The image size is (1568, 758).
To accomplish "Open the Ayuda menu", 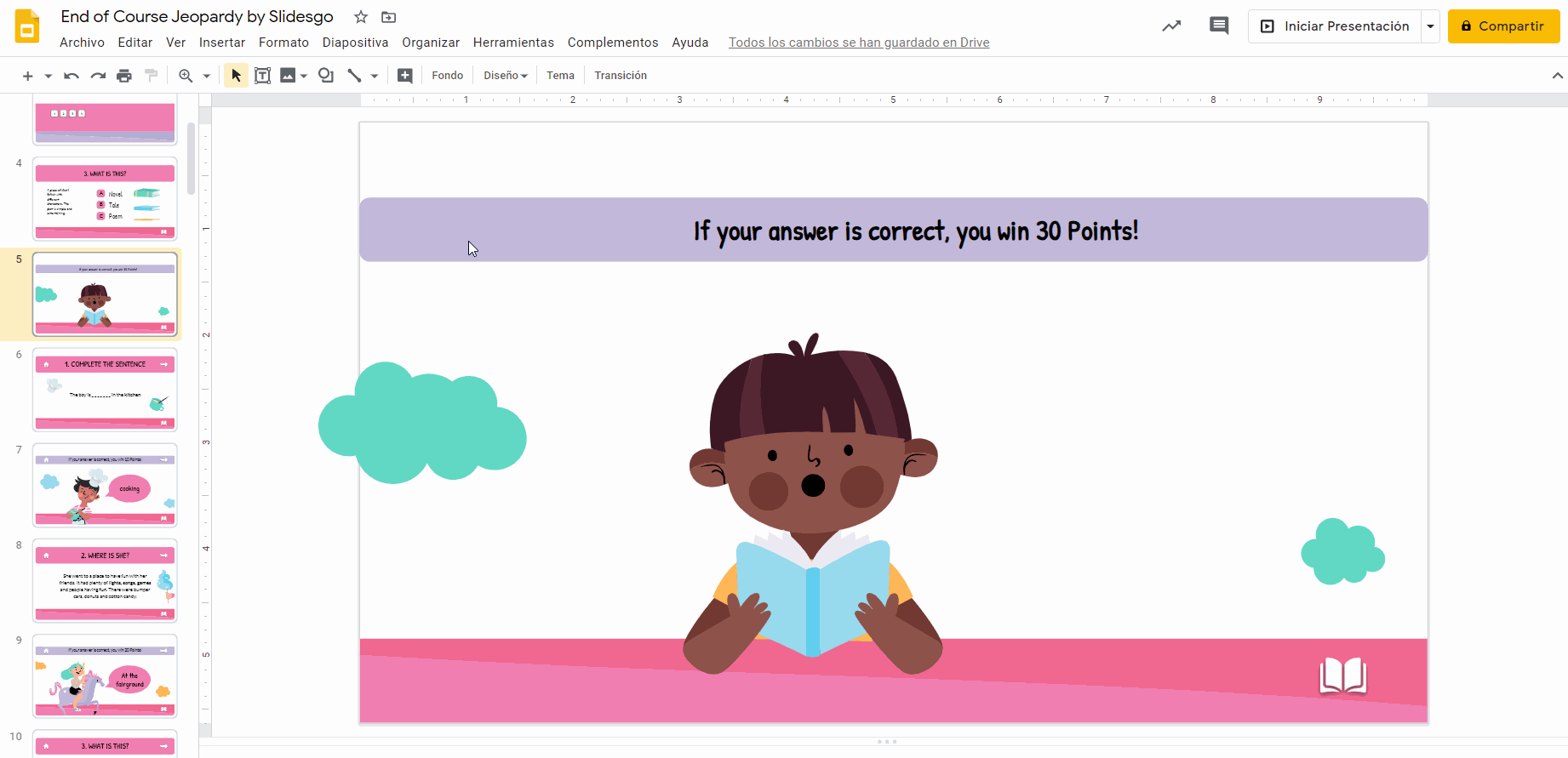I will point(690,43).
